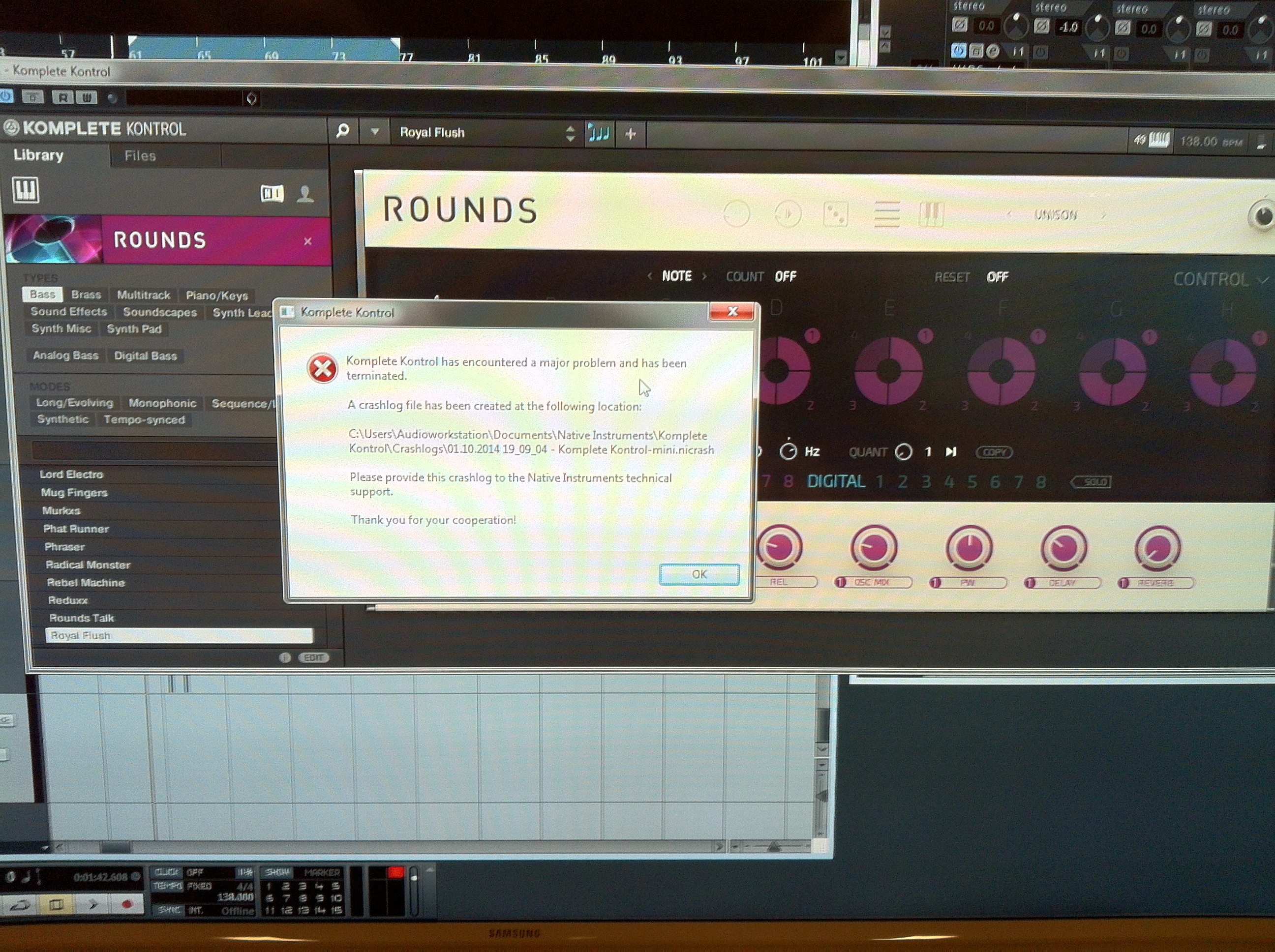Click the SOLO button in Rounds

(1091, 482)
